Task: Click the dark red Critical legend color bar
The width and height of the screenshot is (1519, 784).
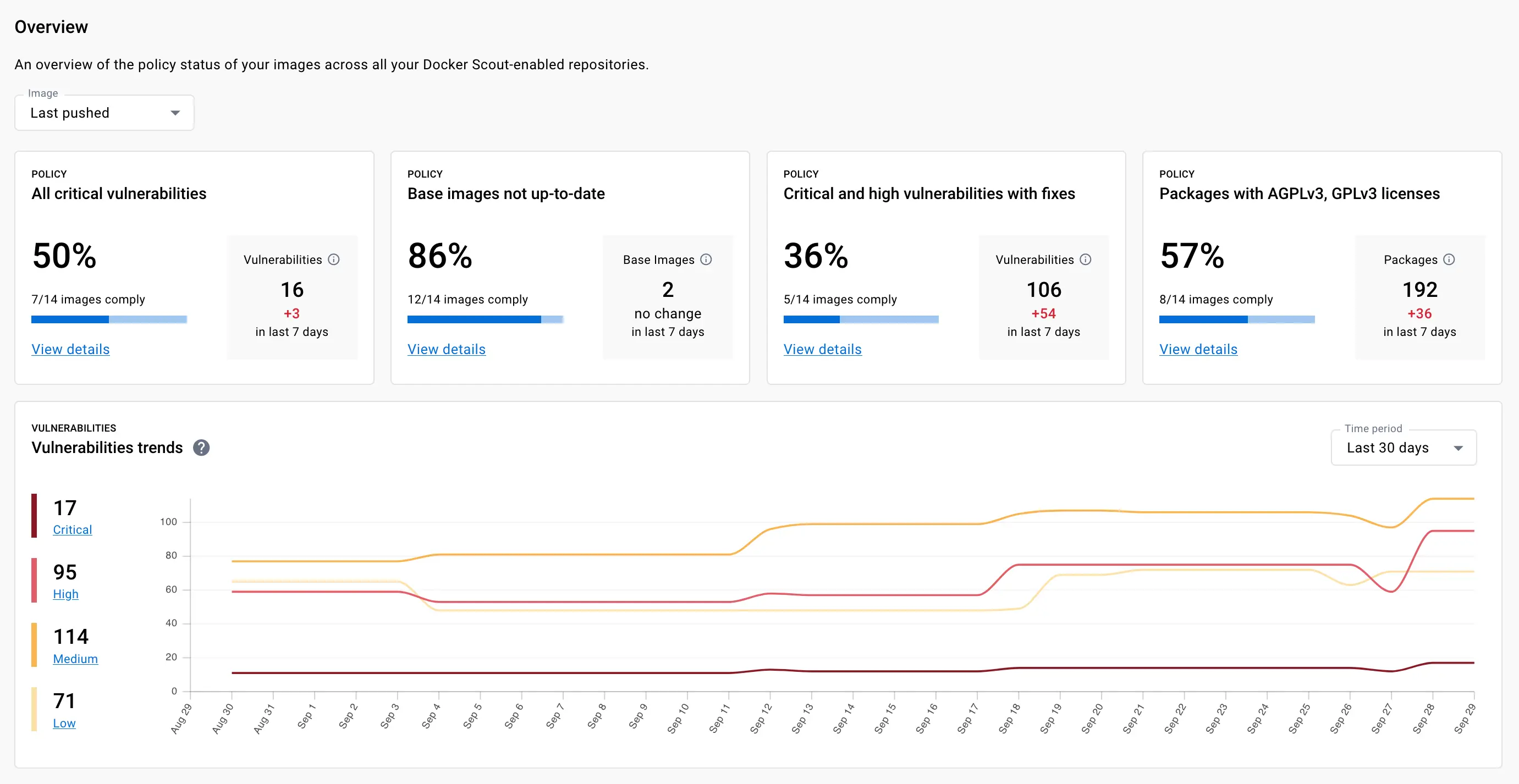Action: [34, 516]
